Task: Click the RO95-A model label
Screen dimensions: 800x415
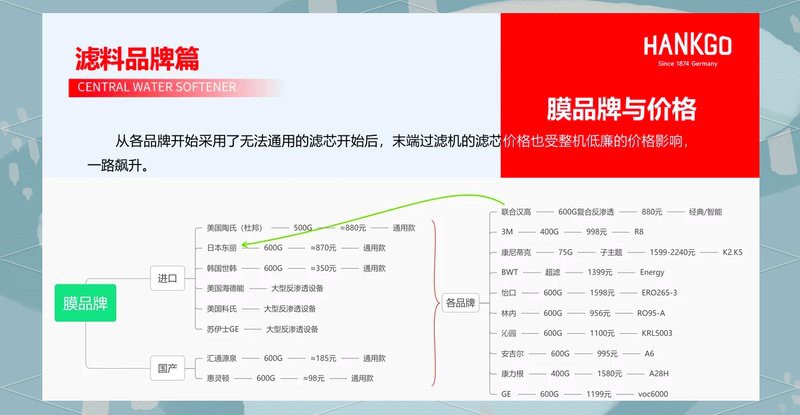Action: pos(651,313)
